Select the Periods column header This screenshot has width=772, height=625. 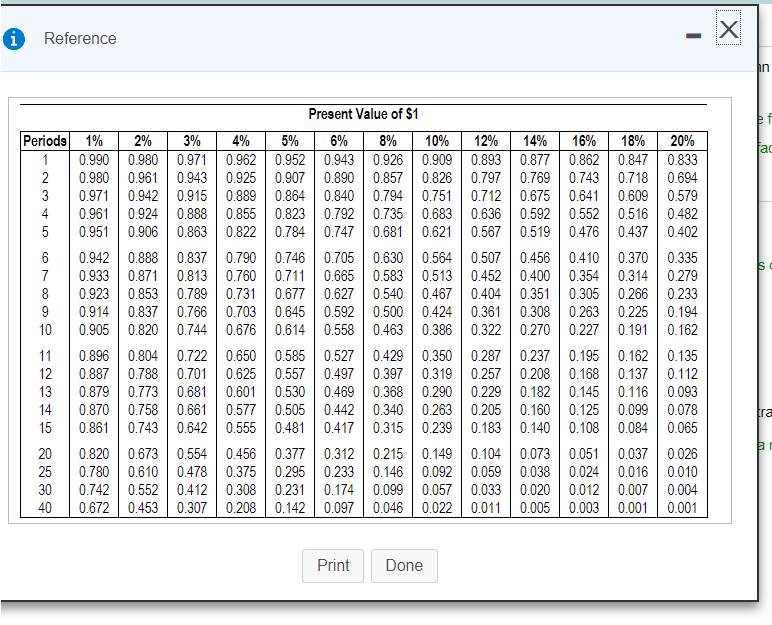[x=45, y=141]
